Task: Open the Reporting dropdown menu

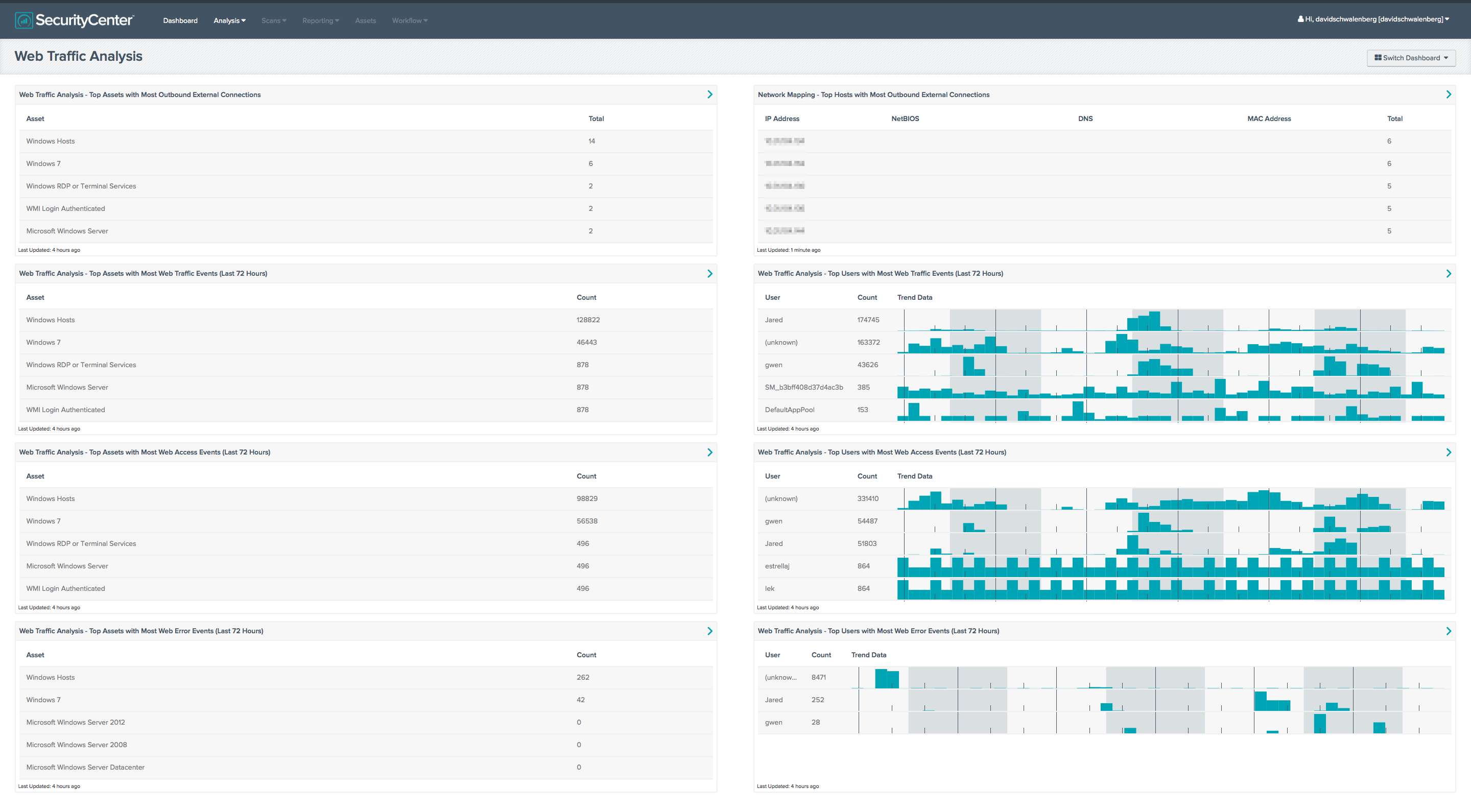Action: click(319, 20)
